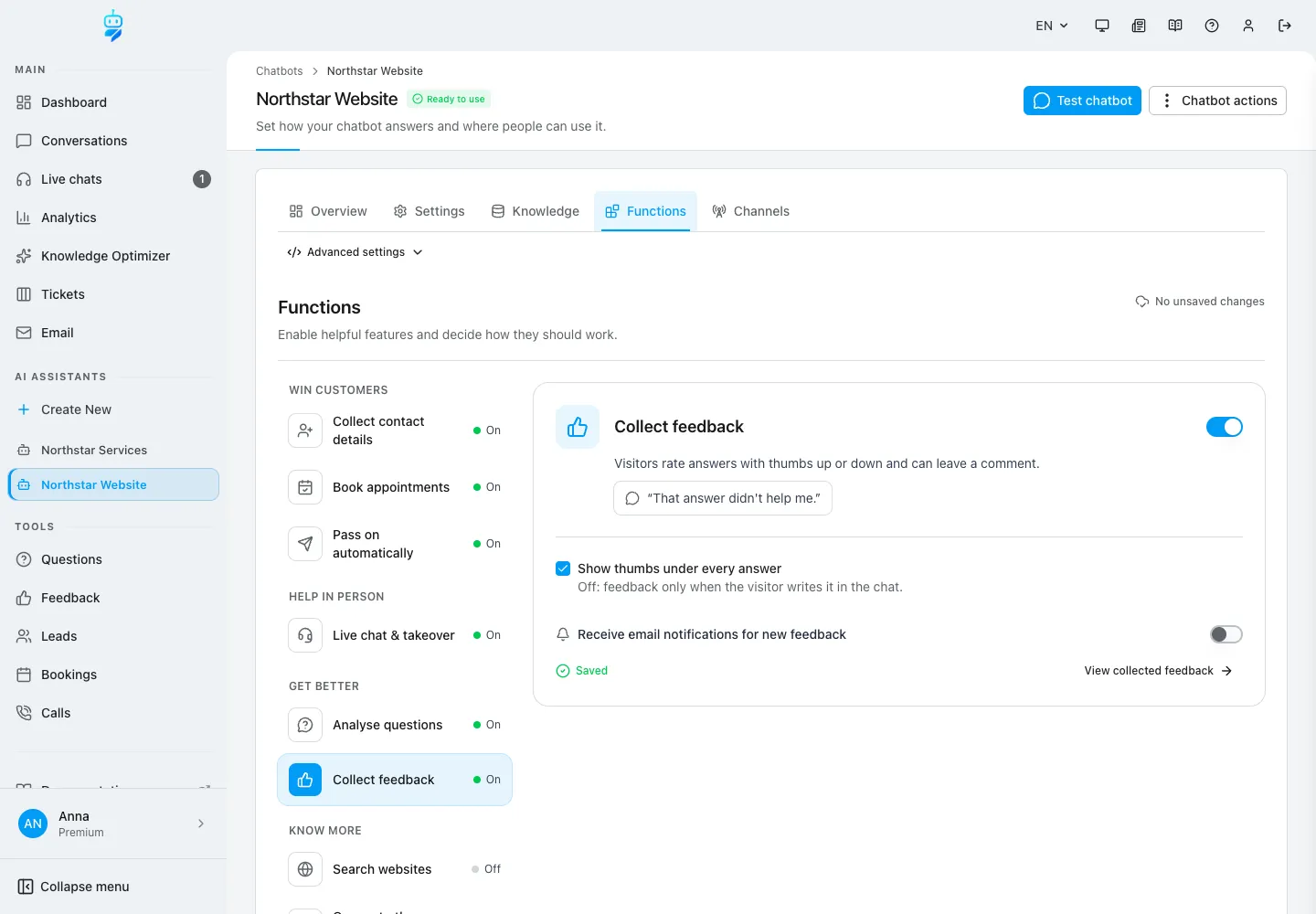This screenshot has height=914, width=1316.
Task: Open Analyse questions function
Action: pyautogui.click(x=395, y=725)
